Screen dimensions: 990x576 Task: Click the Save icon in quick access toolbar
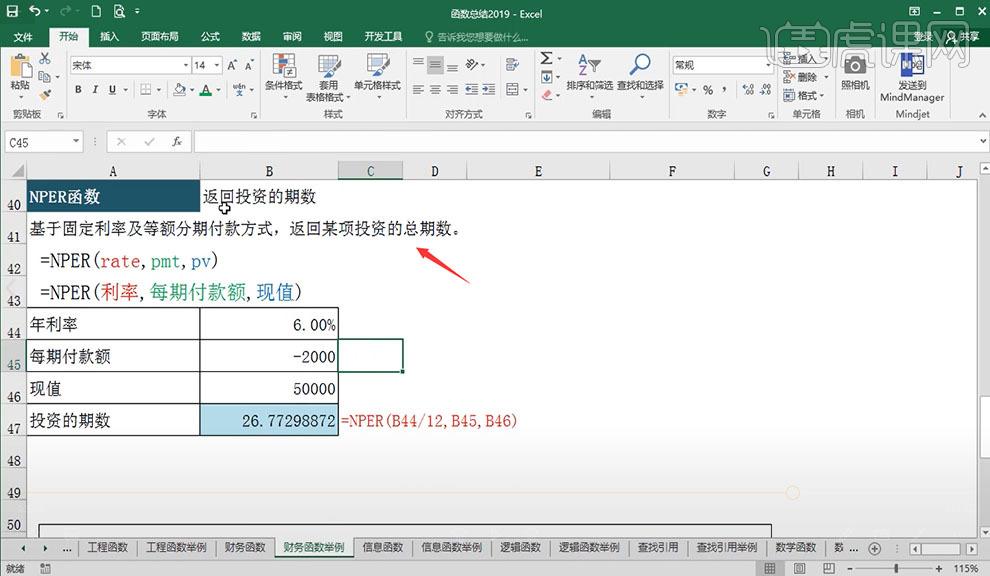coord(12,11)
